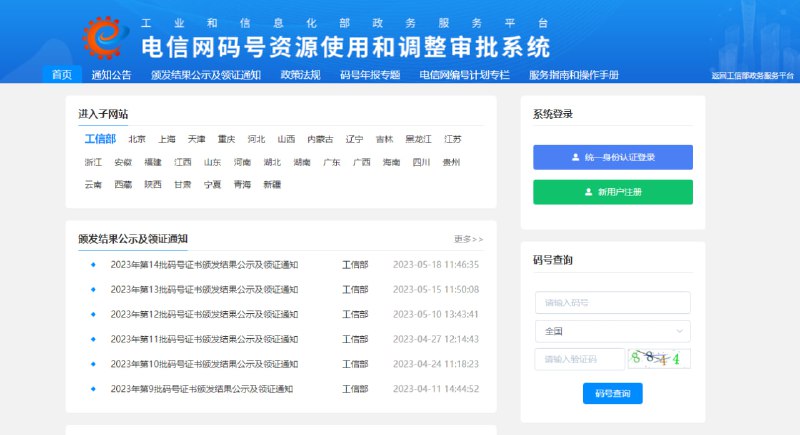Select 吉林 sub-site link
The width and height of the screenshot is (800, 435).
click(x=384, y=139)
